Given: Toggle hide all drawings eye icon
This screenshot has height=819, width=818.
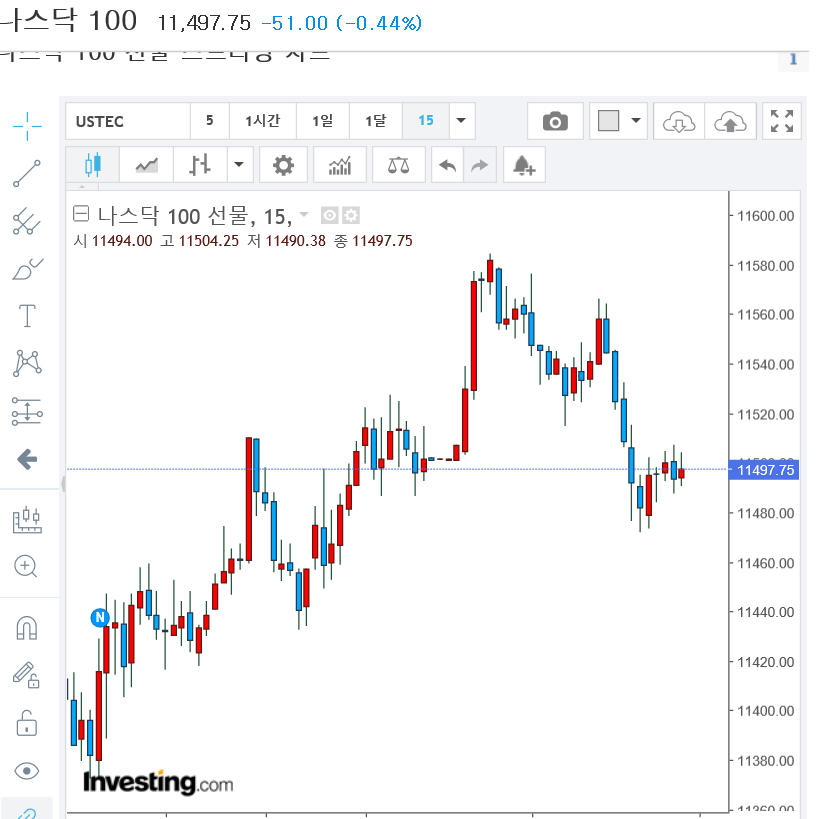Looking at the screenshot, I should click(x=27, y=771).
